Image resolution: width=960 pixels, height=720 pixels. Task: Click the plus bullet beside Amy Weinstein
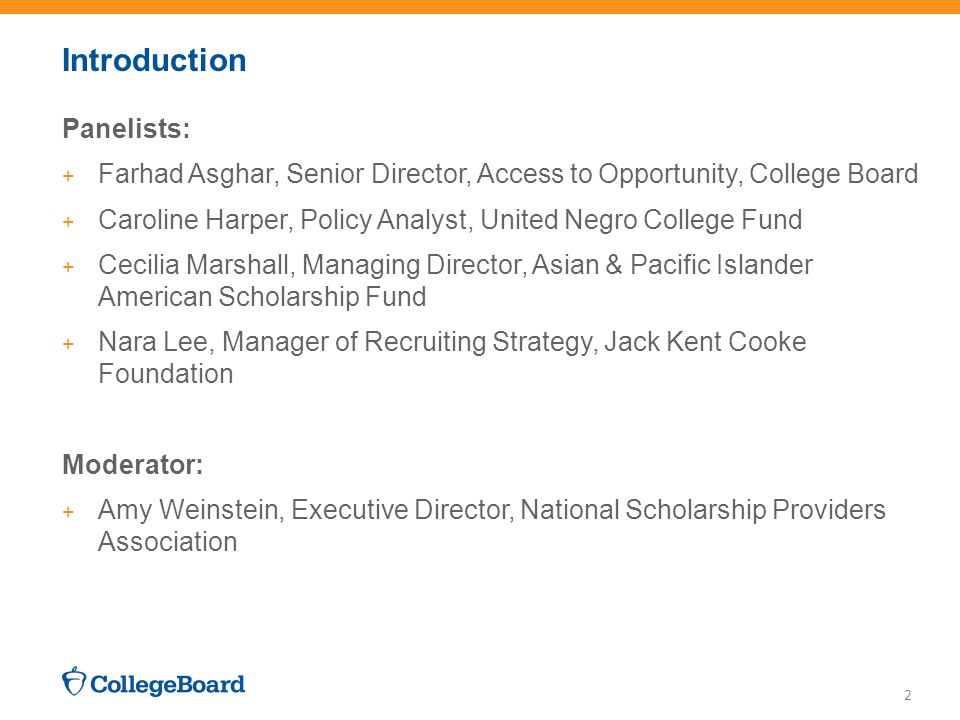[69, 512]
